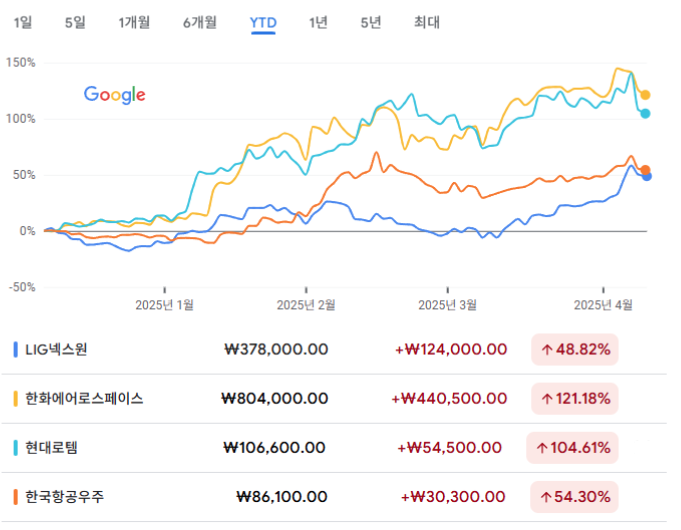Click the price ₩378,000.00
The image size is (681, 530).
click(x=276, y=349)
